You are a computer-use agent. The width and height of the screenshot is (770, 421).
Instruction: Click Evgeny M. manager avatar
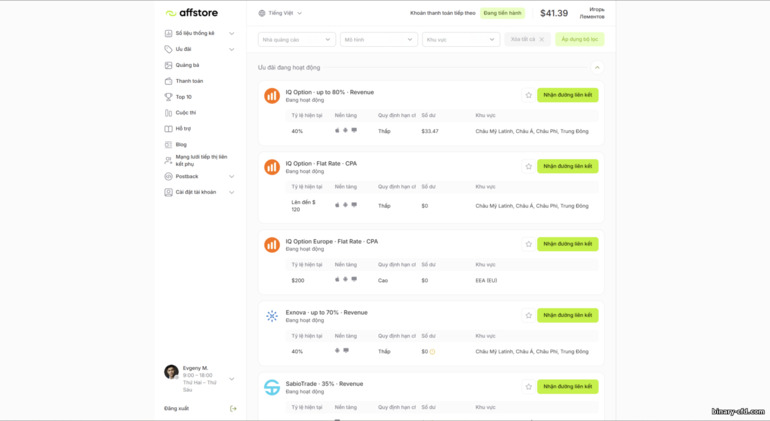pyautogui.click(x=171, y=372)
